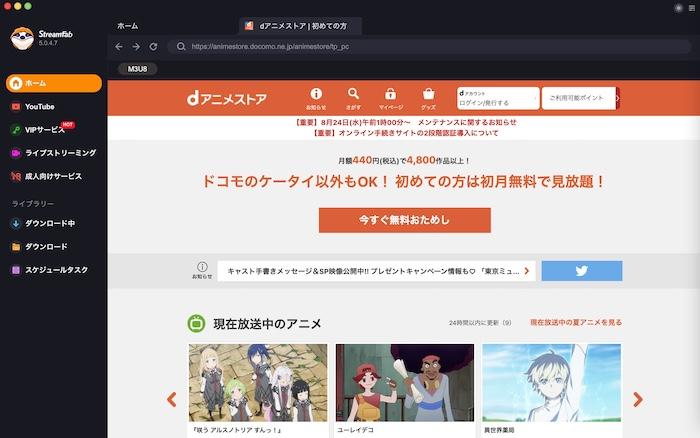Click the dアカウント login box

(x=498, y=98)
